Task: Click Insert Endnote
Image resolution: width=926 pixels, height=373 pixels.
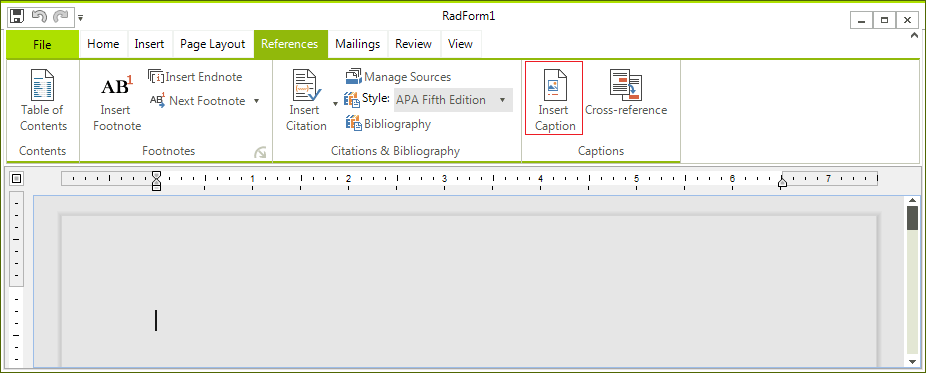Action: tap(195, 77)
